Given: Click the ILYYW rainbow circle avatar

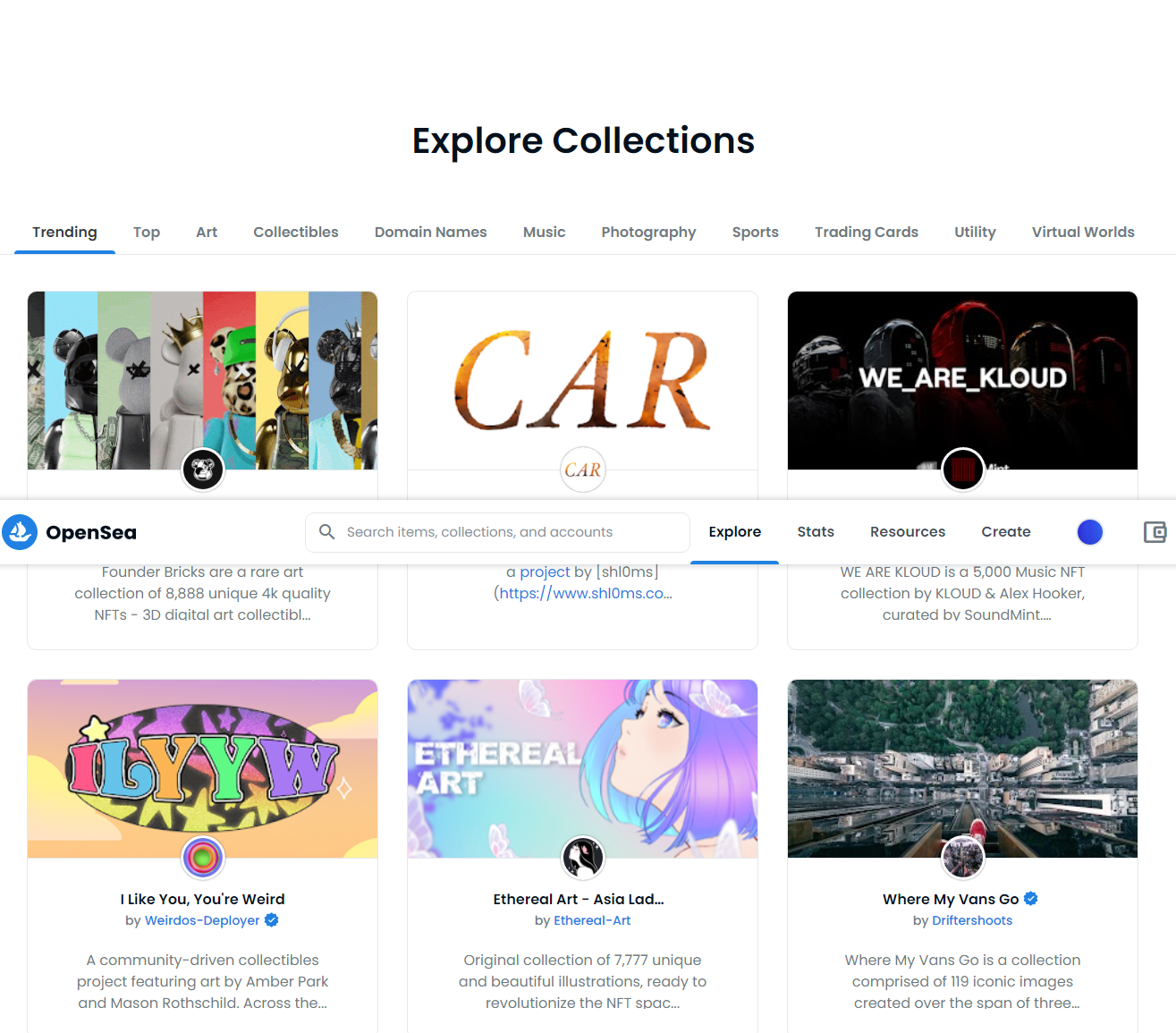Looking at the screenshot, I should pyautogui.click(x=203, y=858).
